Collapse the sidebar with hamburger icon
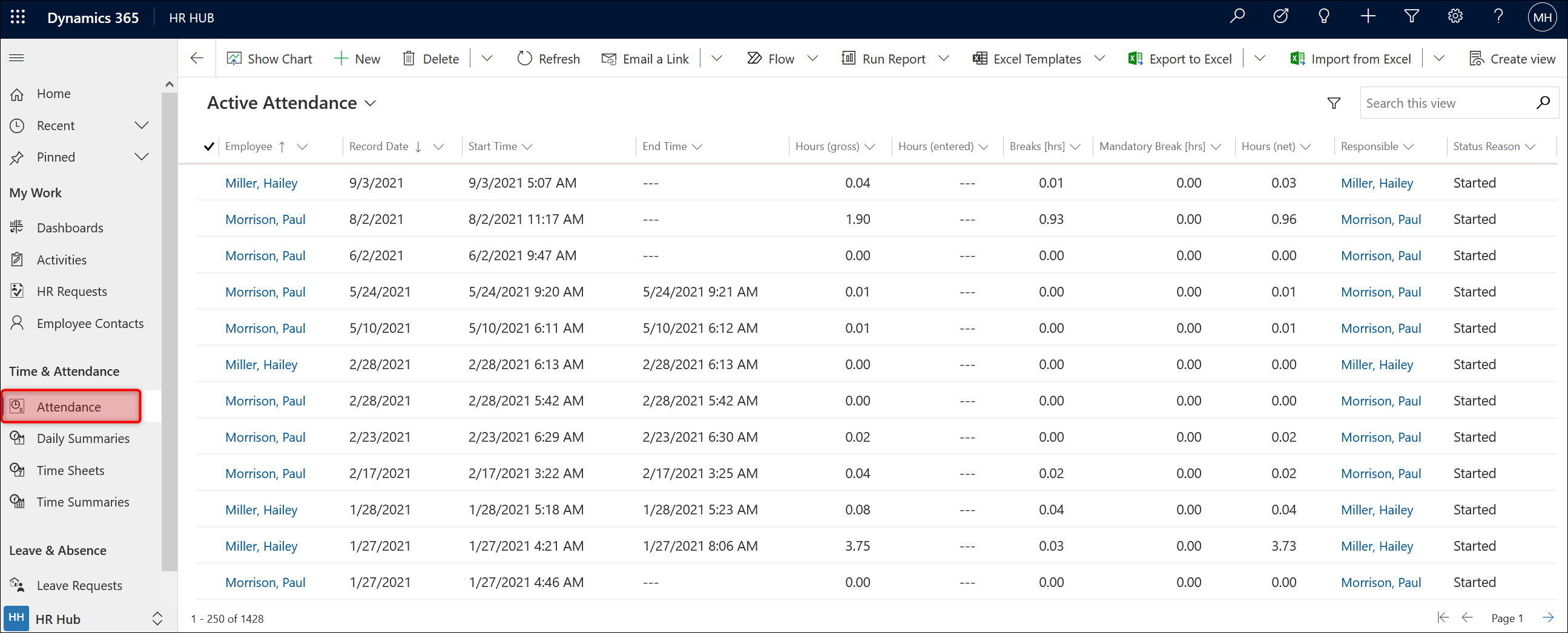Image resolution: width=1568 pixels, height=633 pixels. pyautogui.click(x=16, y=58)
